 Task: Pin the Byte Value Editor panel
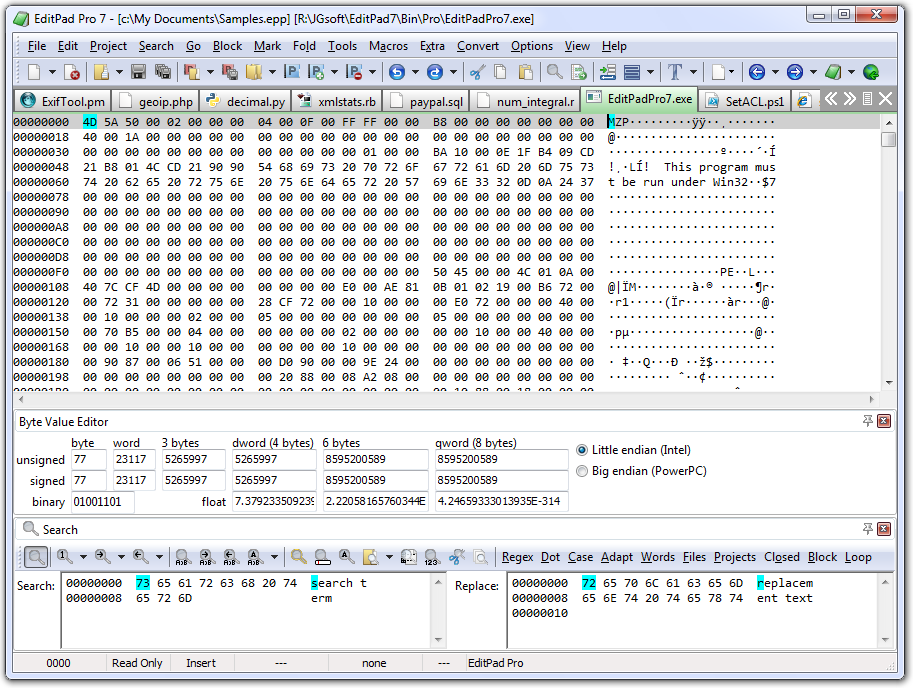(x=868, y=421)
